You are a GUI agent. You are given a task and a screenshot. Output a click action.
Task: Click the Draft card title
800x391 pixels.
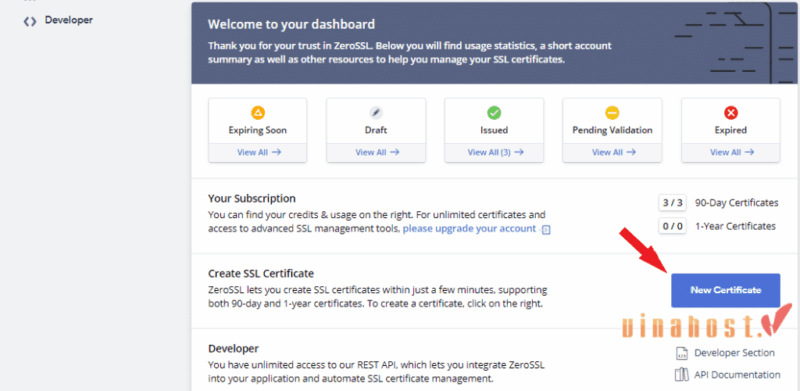(x=376, y=130)
